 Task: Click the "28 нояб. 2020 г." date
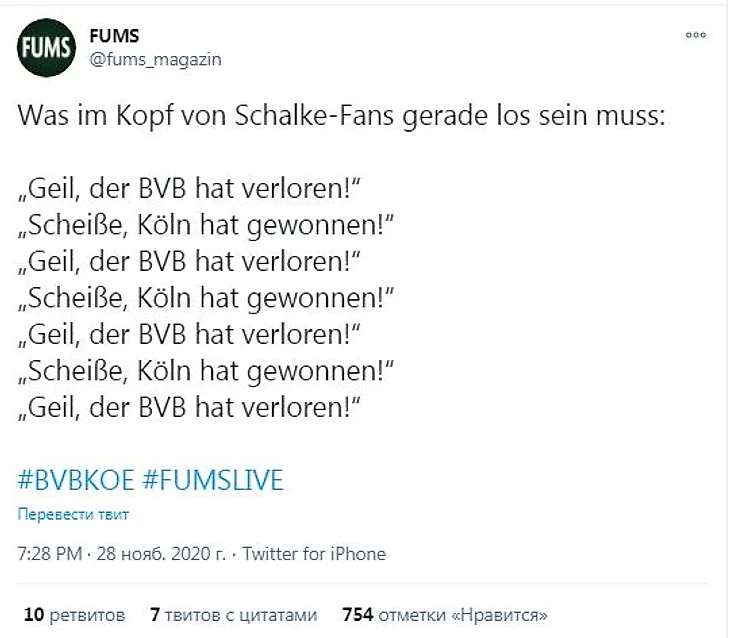(160, 554)
